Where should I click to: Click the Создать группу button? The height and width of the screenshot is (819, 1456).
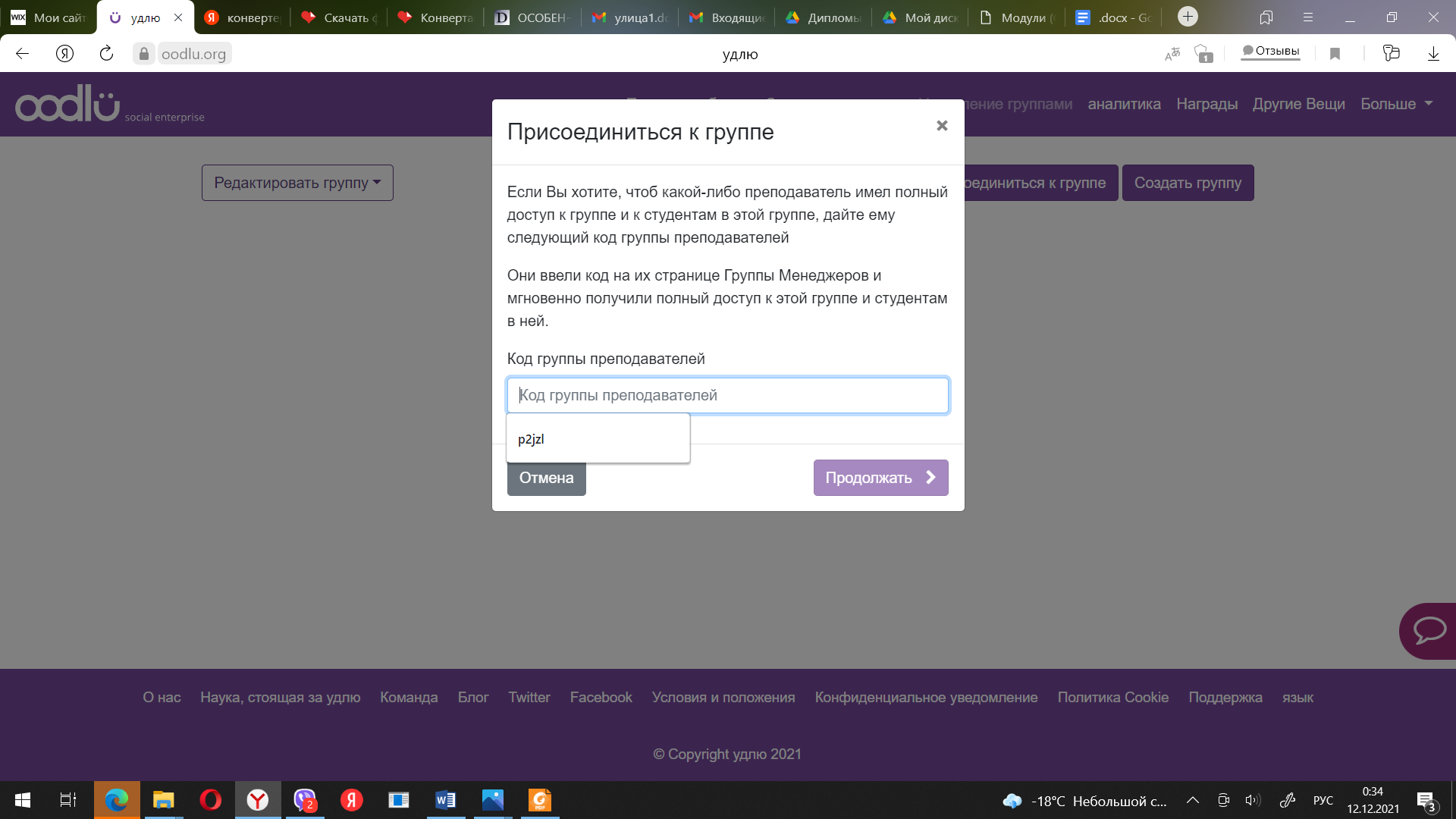pyautogui.click(x=1188, y=183)
